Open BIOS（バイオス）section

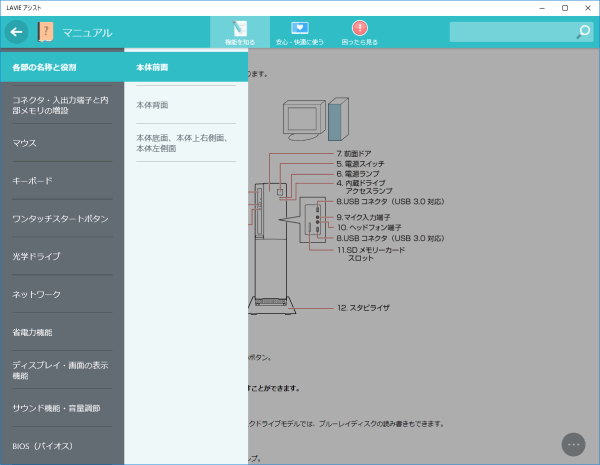[x=62, y=446]
